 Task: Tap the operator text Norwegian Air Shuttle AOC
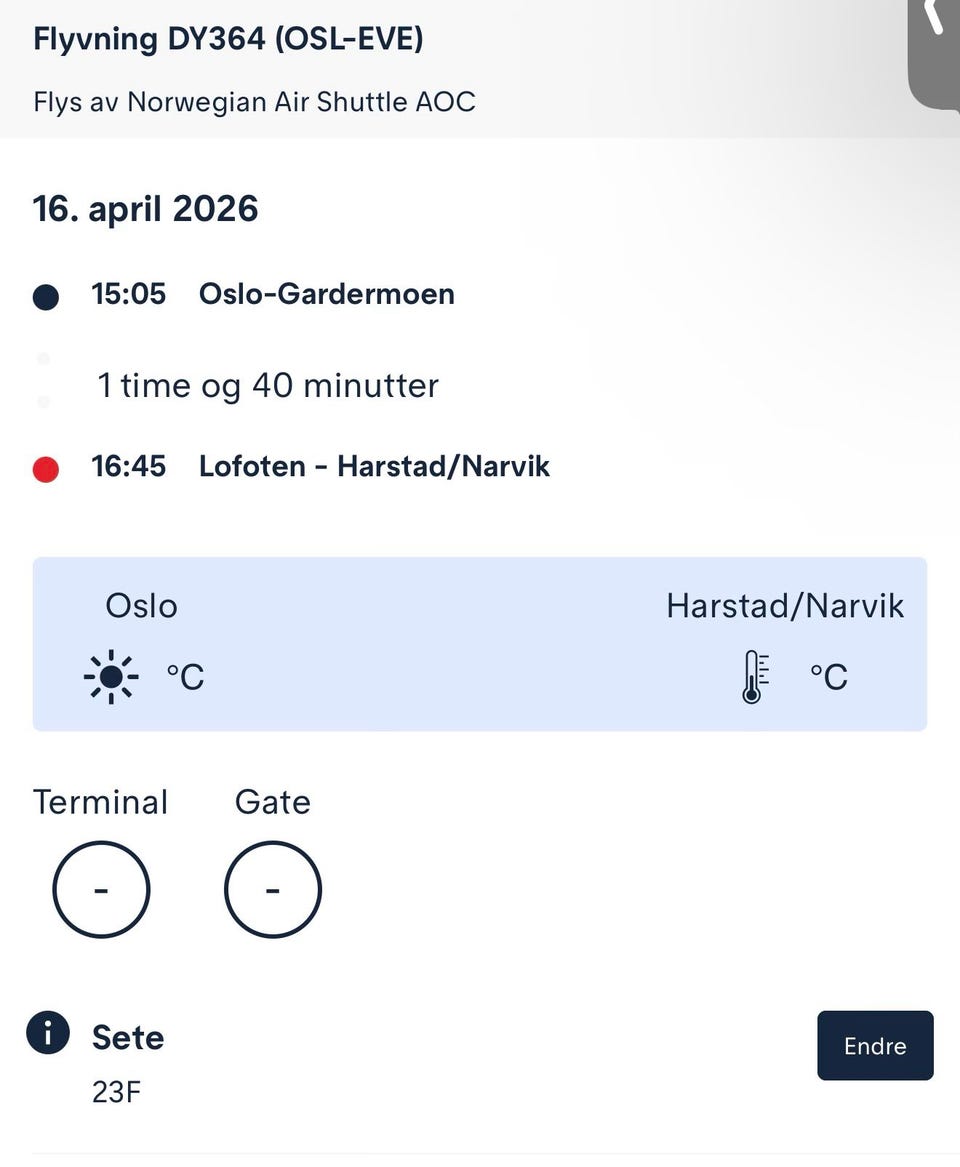(x=301, y=102)
